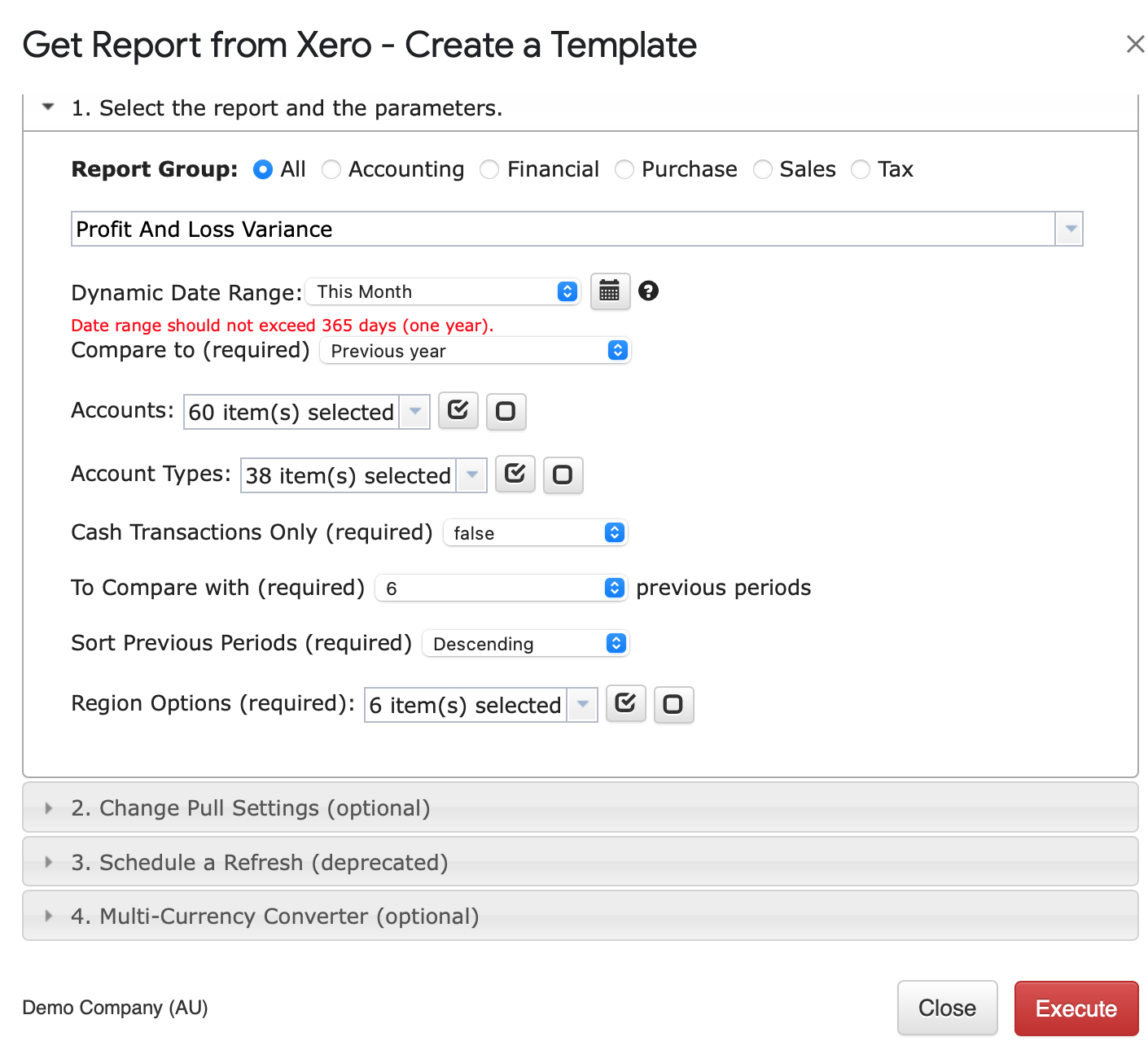Screen dimensions: 1148x1050
Task: Close the dialog with the X icon
Action: pyautogui.click(x=1135, y=44)
